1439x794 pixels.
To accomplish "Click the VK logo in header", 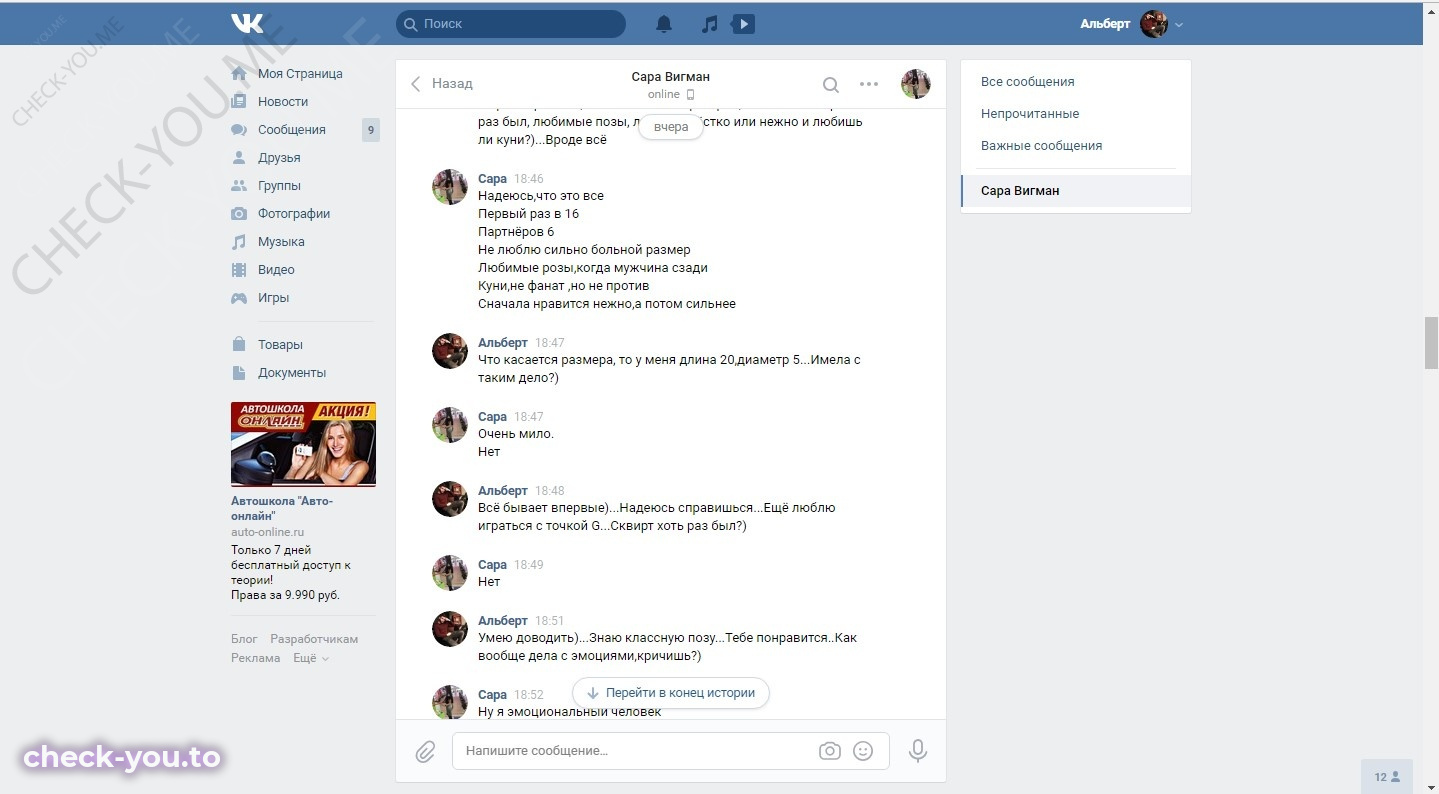I will (x=247, y=23).
